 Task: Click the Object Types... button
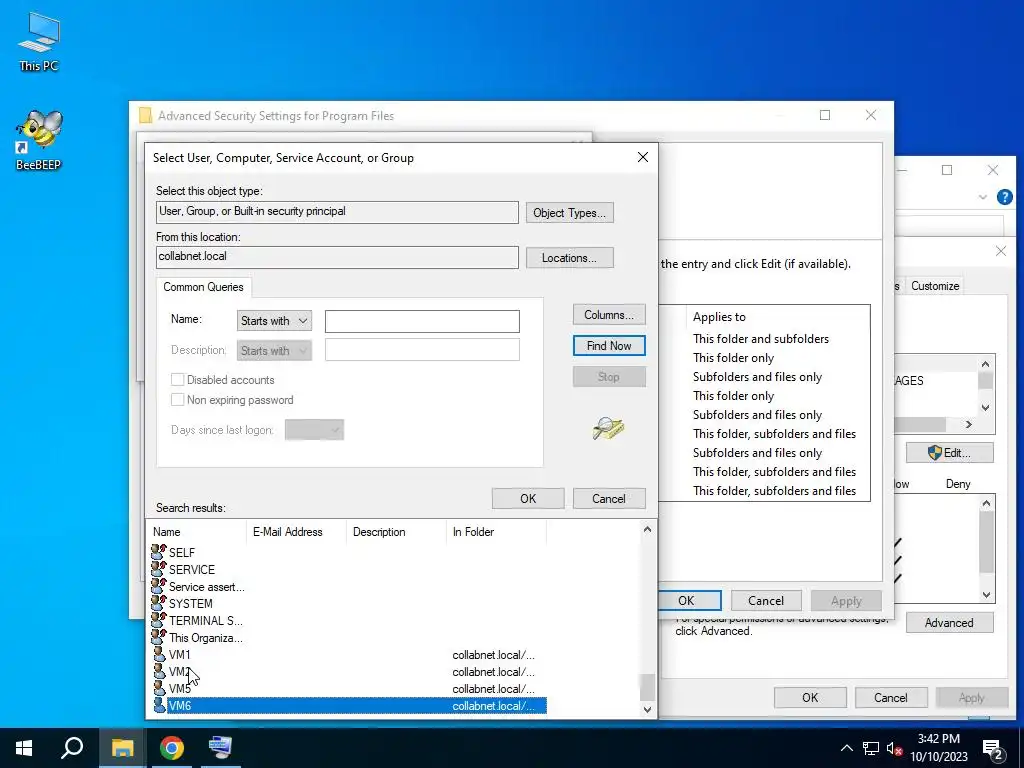point(569,213)
